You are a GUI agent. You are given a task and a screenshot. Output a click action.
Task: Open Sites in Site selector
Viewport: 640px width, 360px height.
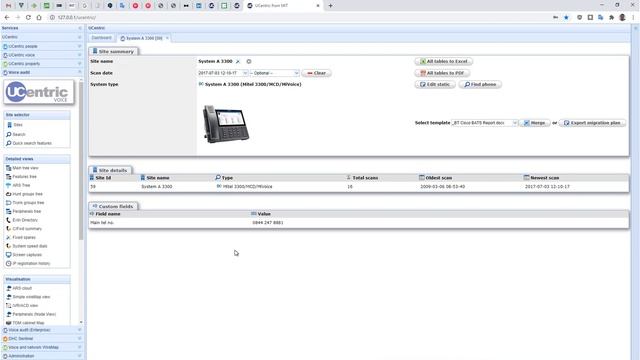[18, 125]
